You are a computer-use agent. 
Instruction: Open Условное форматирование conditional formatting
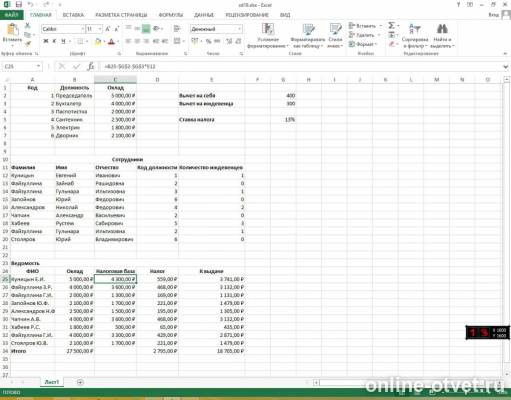[268, 35]
